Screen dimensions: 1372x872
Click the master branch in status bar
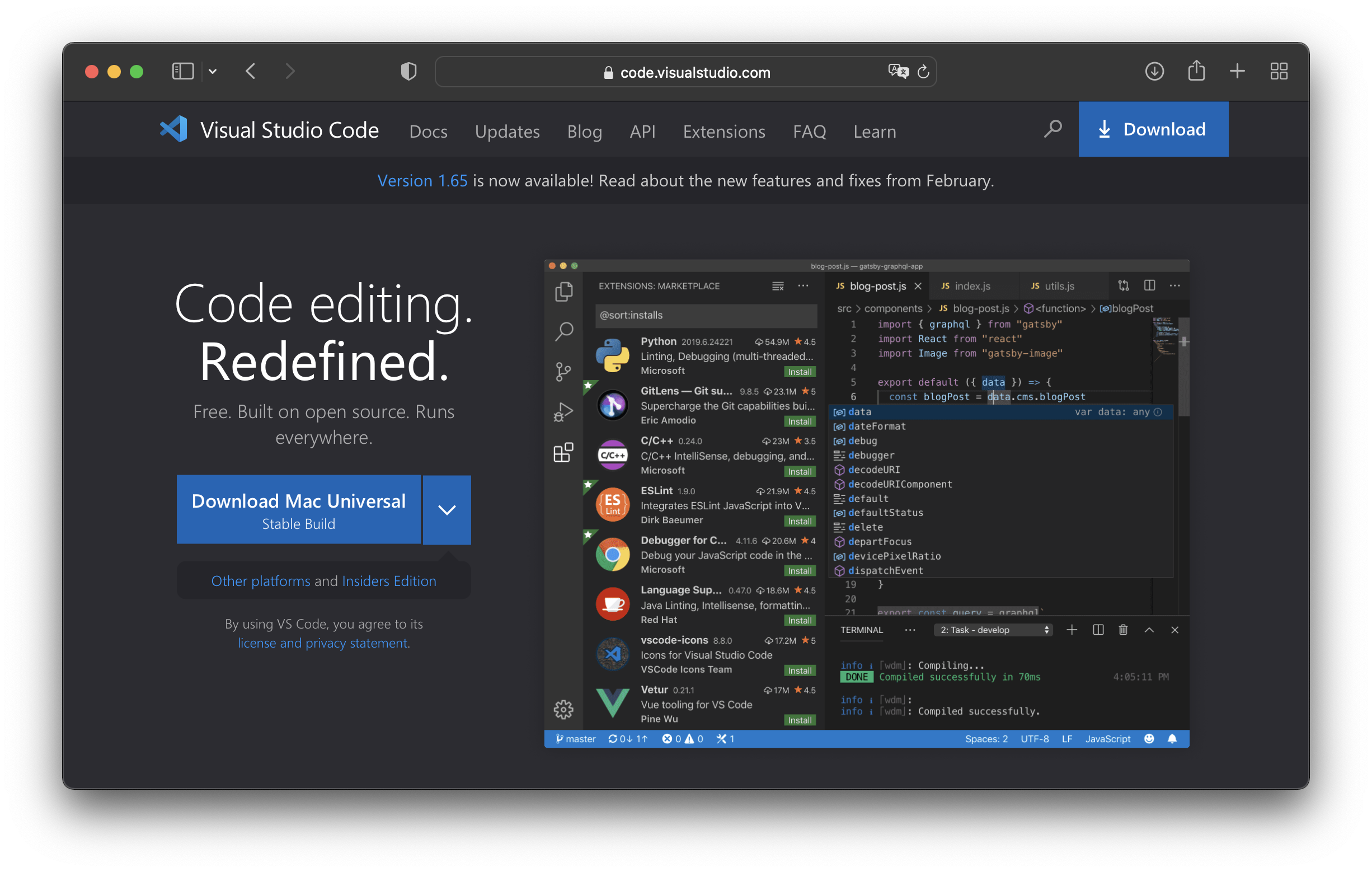click(575, 739)
